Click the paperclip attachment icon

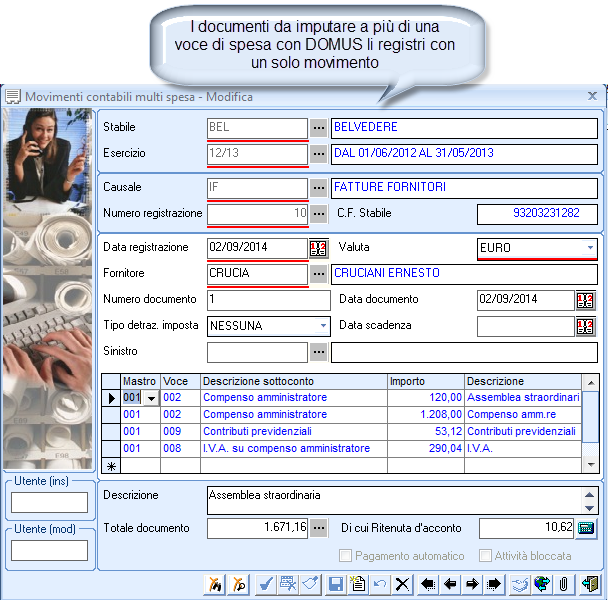click(x=563, y=584)
